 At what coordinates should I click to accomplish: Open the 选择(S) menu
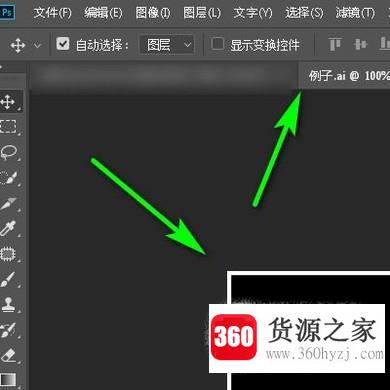point(304,13)
